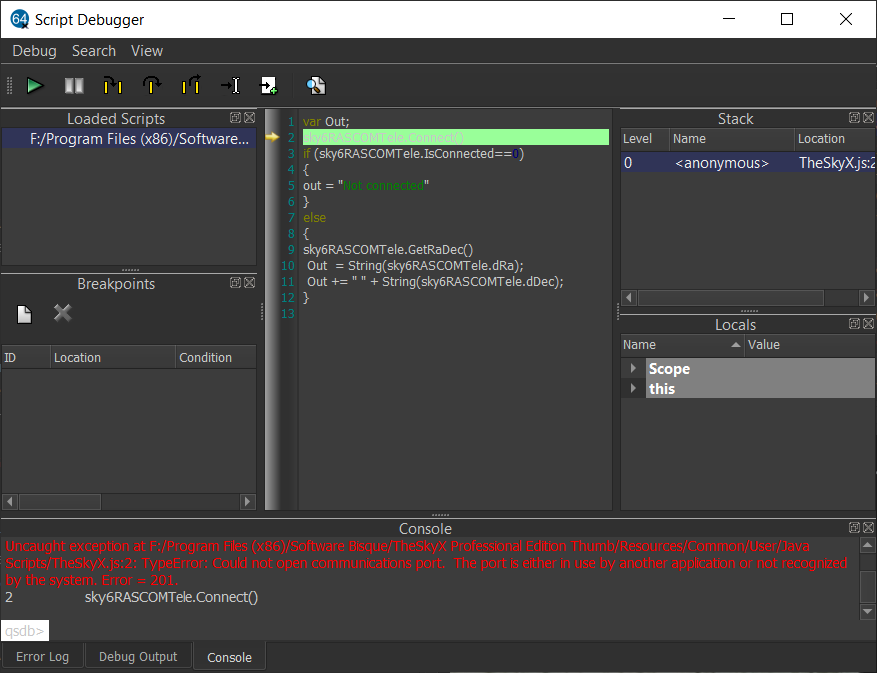The width and height of the screenshot is (877, 673).
Task: Close the Locals panel
Action: point(869,323)
